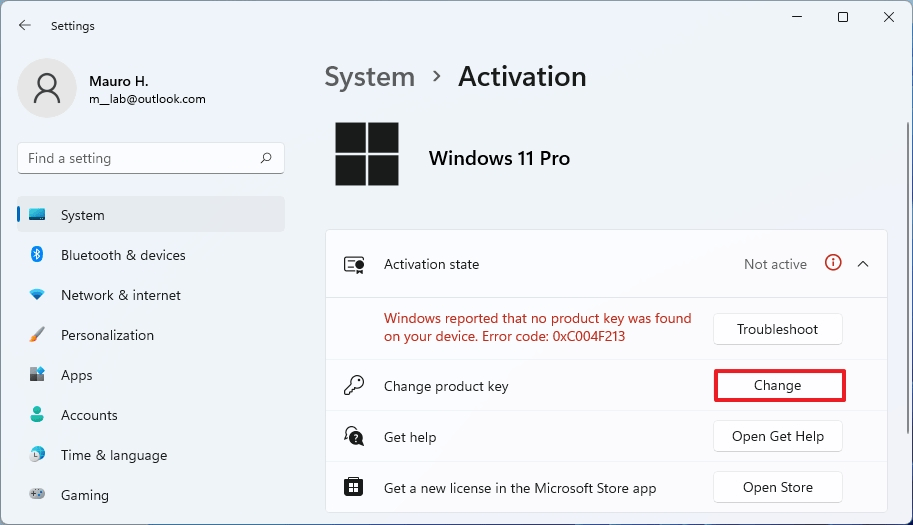The width and height of the screenshot is (913, 525).
Task: Click the System breadcrumb link
Action: [x=369, y=77]
